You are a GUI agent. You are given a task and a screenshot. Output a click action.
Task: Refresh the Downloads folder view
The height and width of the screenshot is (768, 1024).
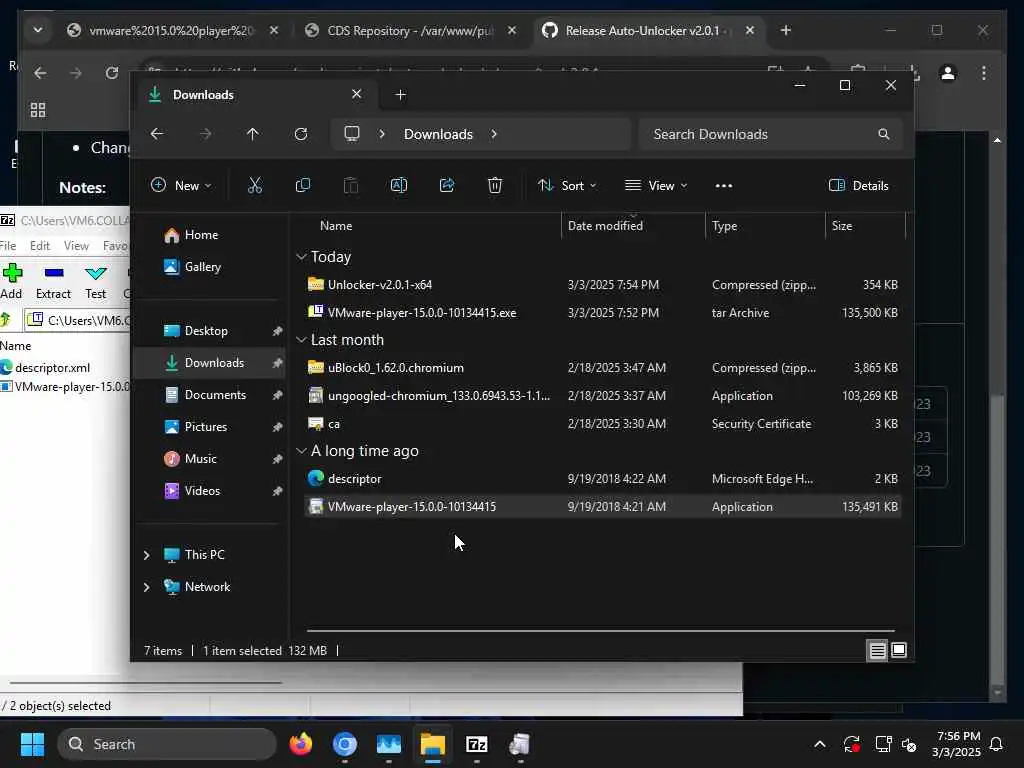pos(300,134)
